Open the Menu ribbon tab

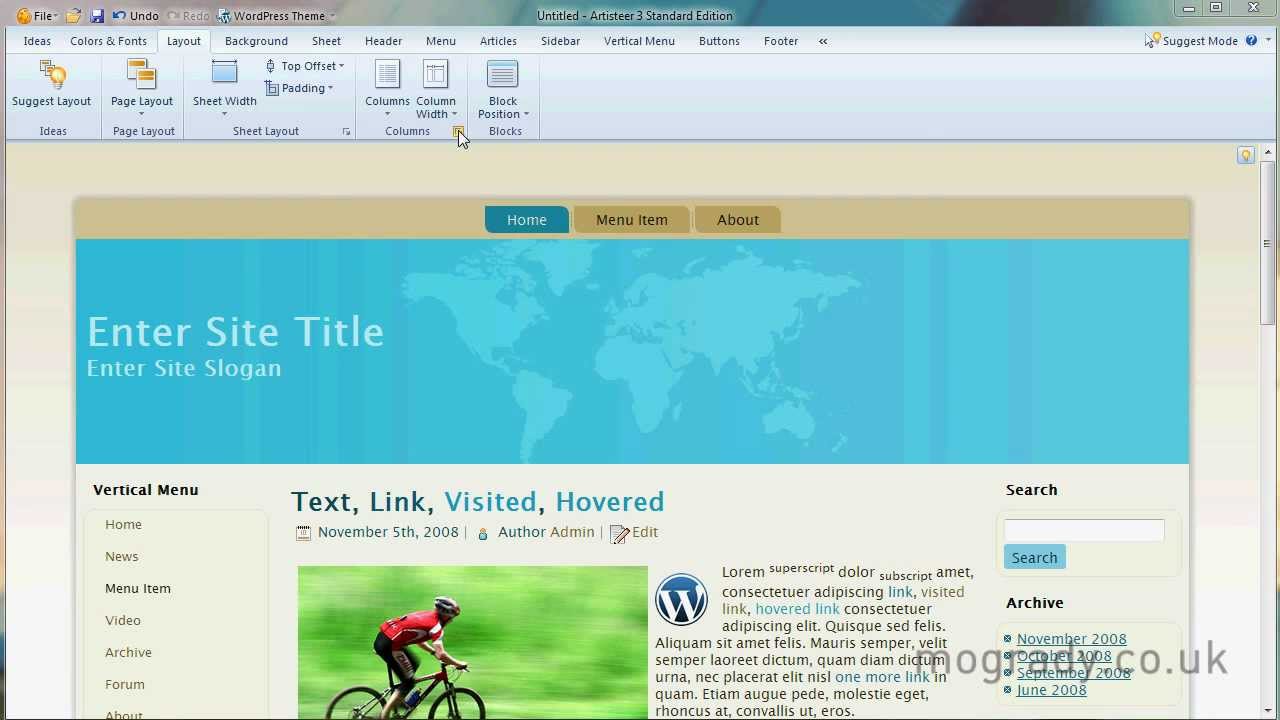tap(440, 41)
